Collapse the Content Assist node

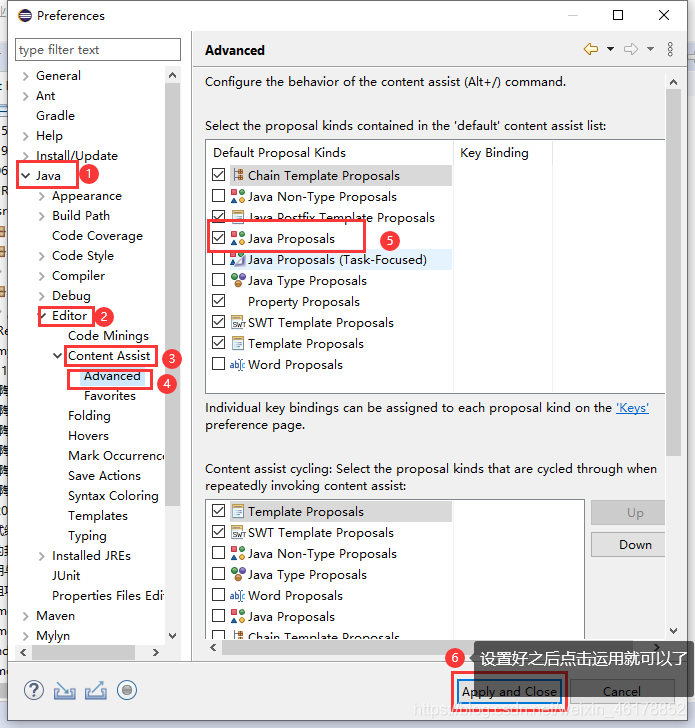click(58, 356)
